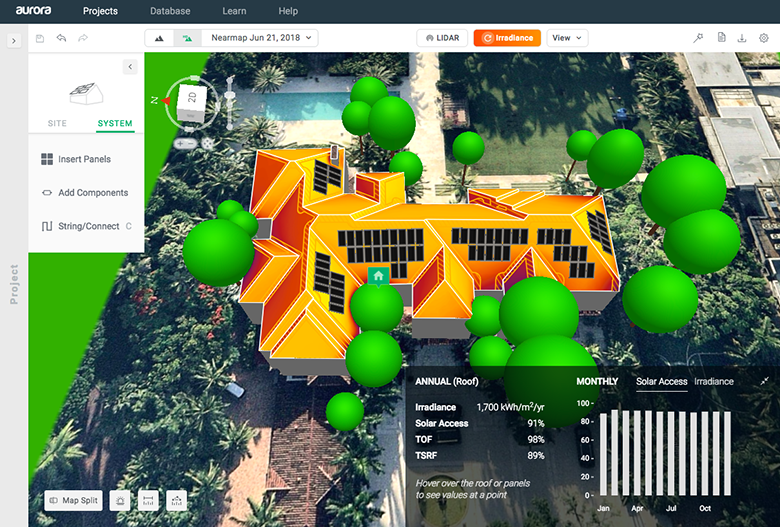This screenshot has width=780, height=527.
Task: Click the download export icon
Action: point(742,38)
